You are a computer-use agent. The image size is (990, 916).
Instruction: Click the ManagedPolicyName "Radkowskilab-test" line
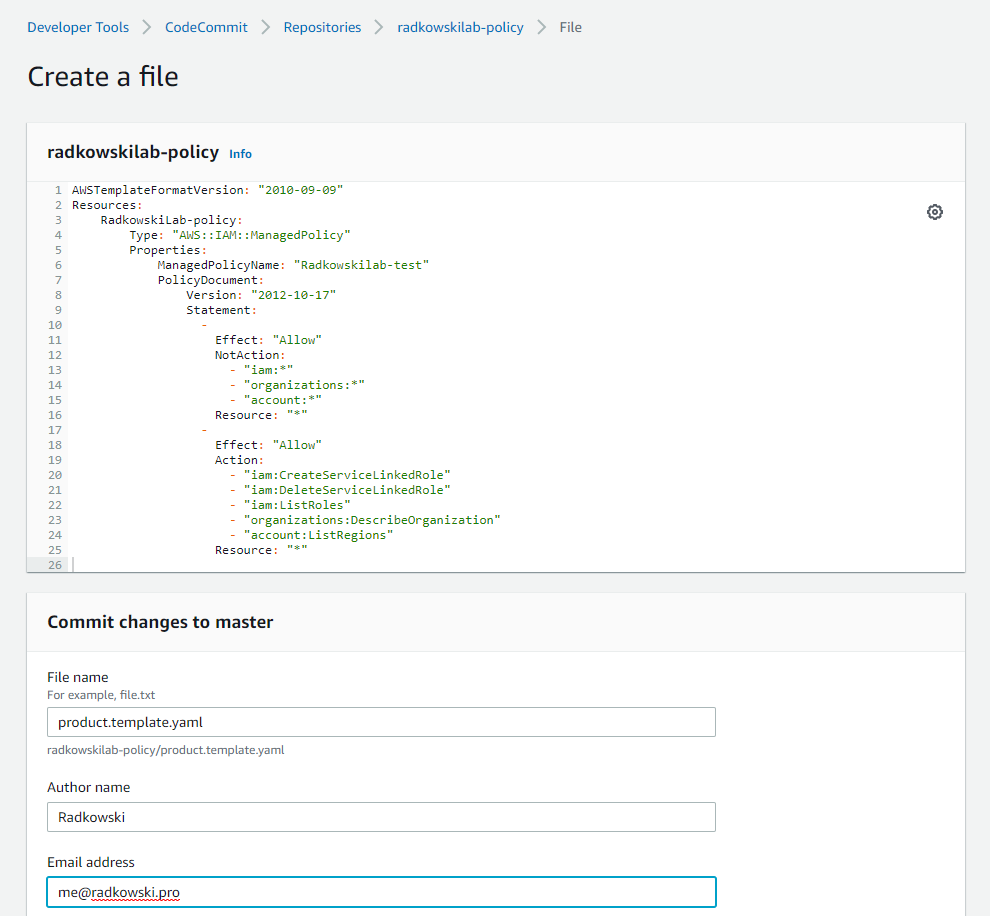[x=293, y=265]
